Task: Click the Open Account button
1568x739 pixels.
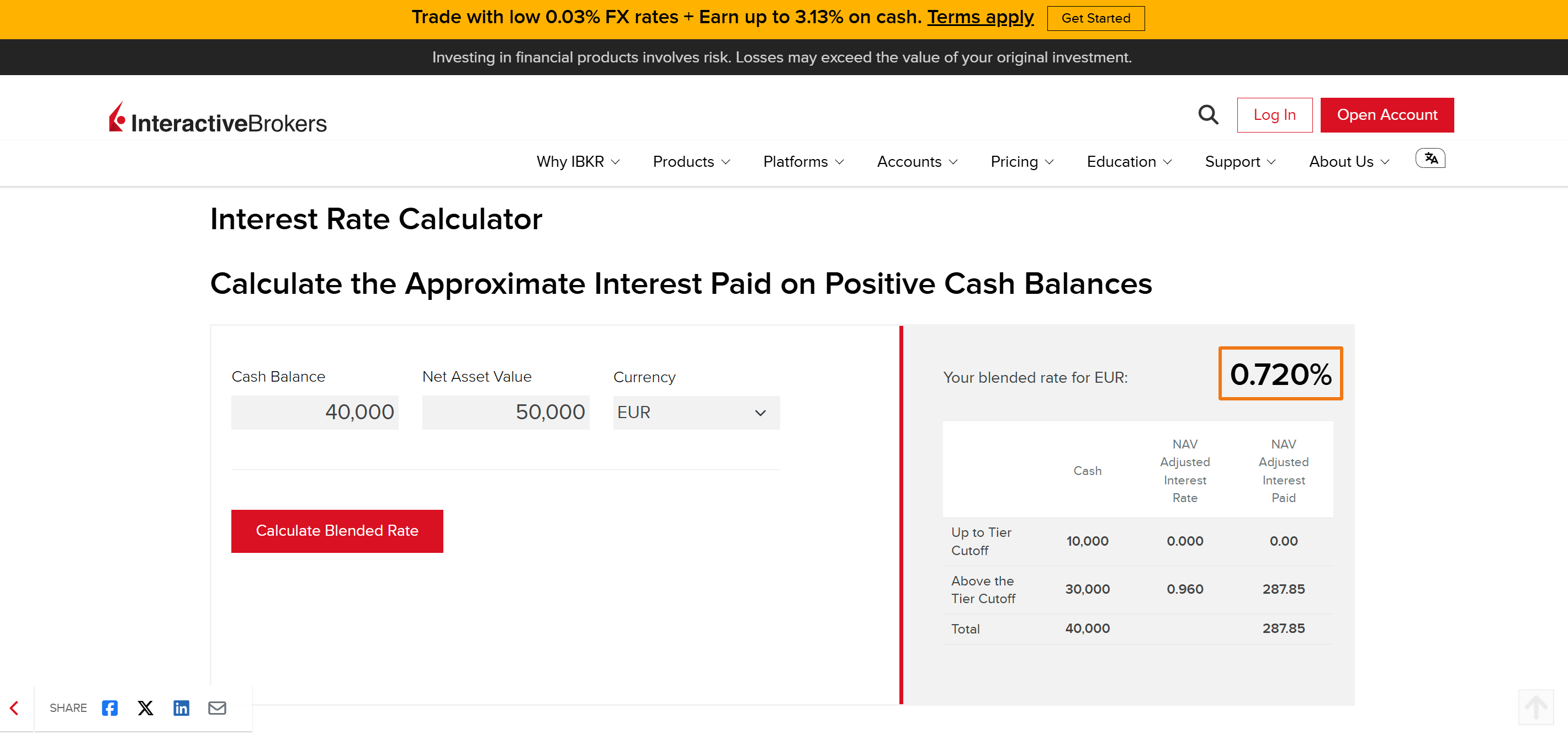Action: pyautogui.click(x=1387, y=115)
